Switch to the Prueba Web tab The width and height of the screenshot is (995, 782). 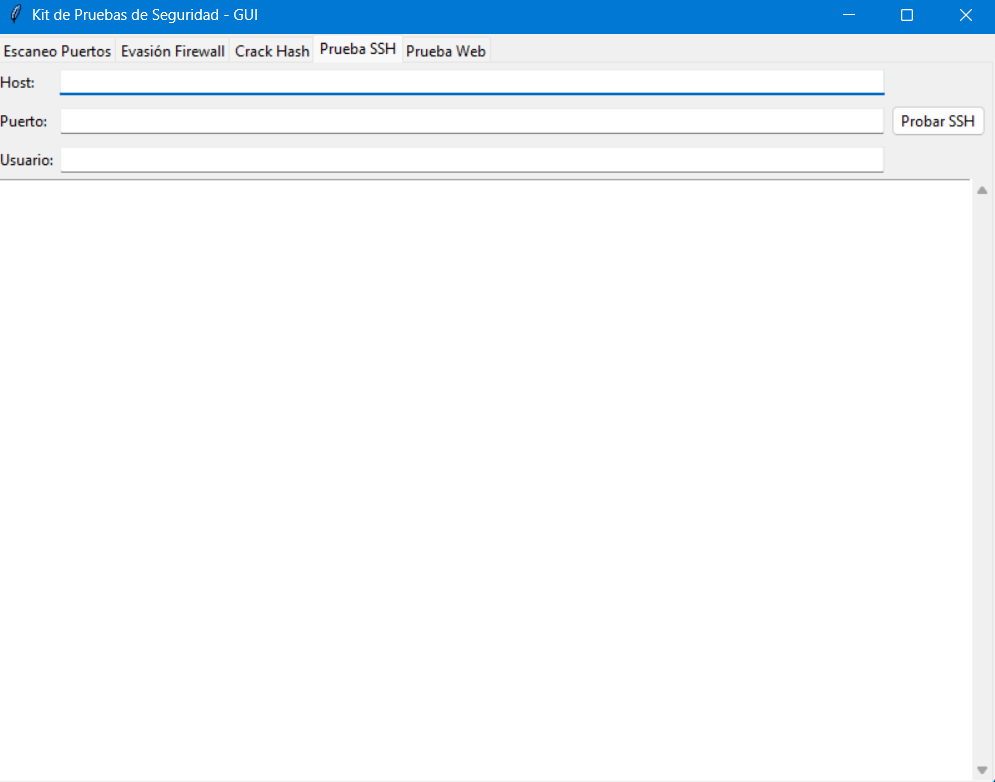pos(446,50)
